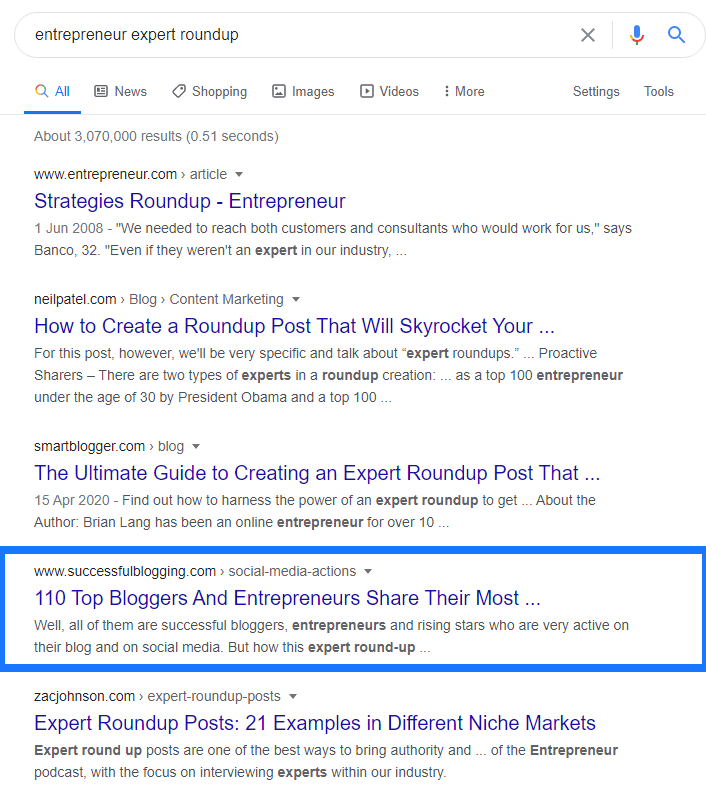Expand dropdown arrow next to smartblogger.com blog
This screenshot has width=706, height=805.
click(196, 447)
